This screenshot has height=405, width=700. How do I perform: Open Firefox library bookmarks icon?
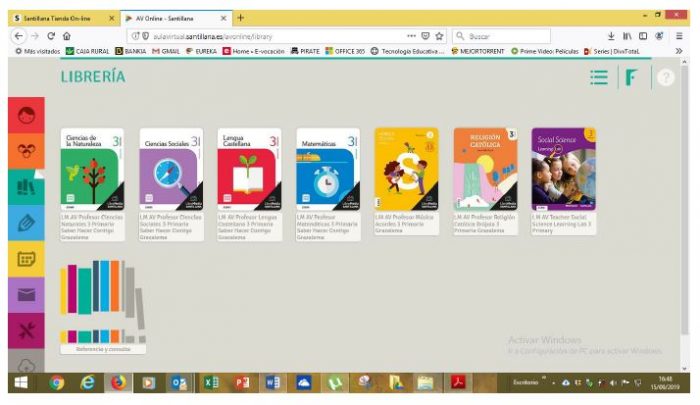point(627,36)
